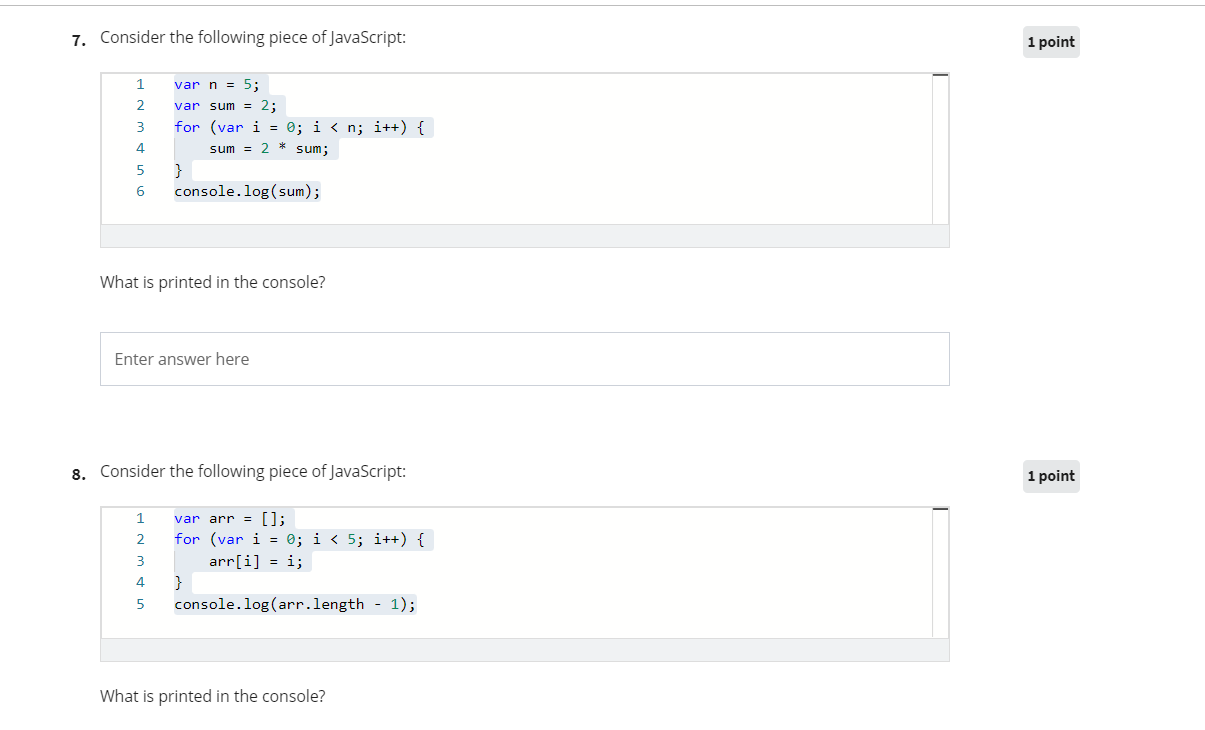Click the console.log(arr.length - 1) statement
Image resolution: width=1205 pixels, height=730 pixels.
(x=294, y=604)
